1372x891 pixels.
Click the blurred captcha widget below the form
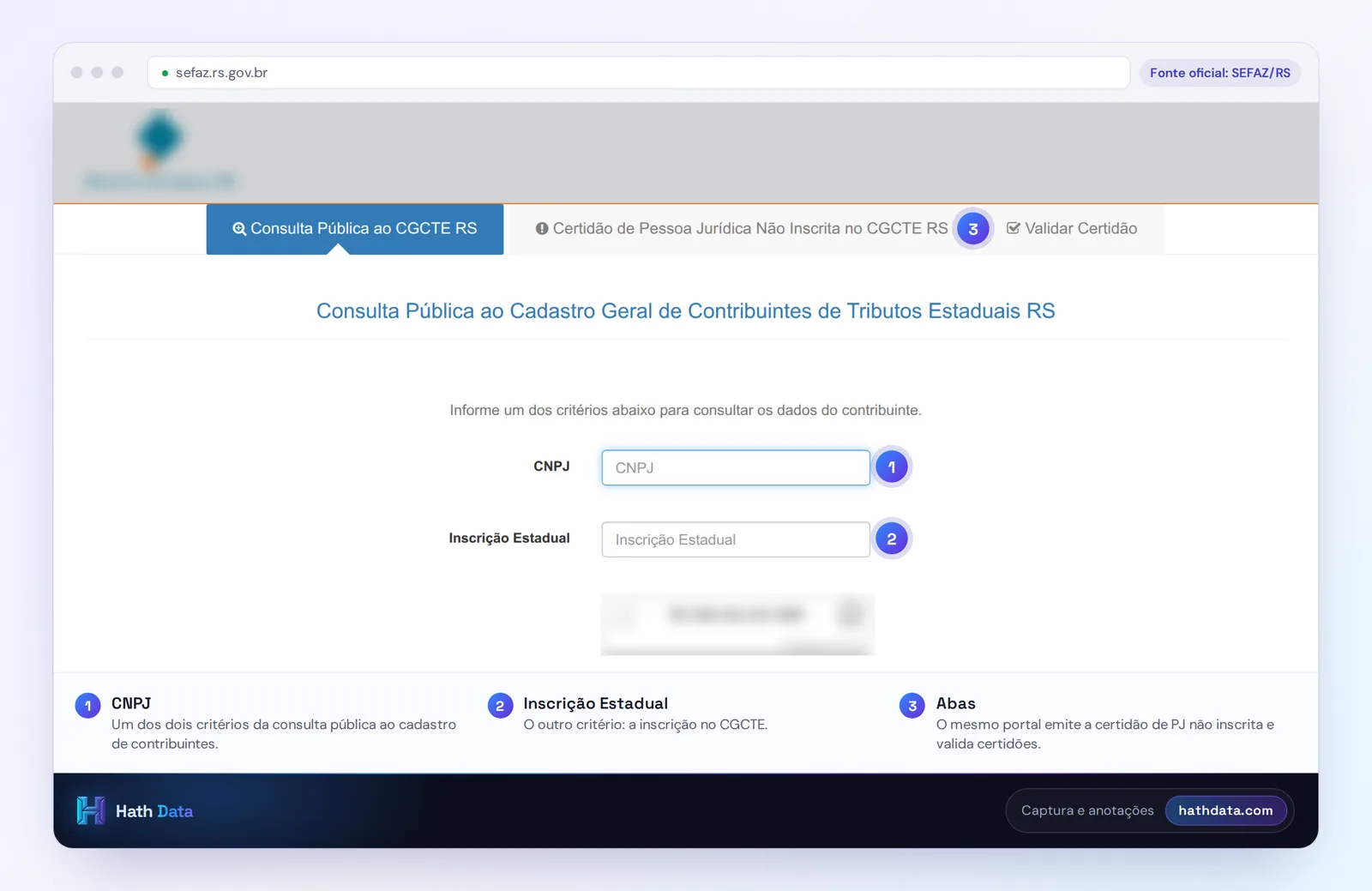coord(737,624)
